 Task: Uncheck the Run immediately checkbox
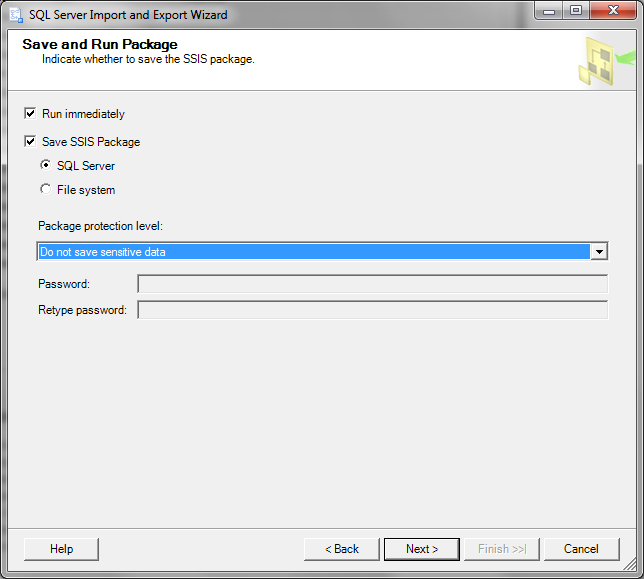[x=30, y=113]
